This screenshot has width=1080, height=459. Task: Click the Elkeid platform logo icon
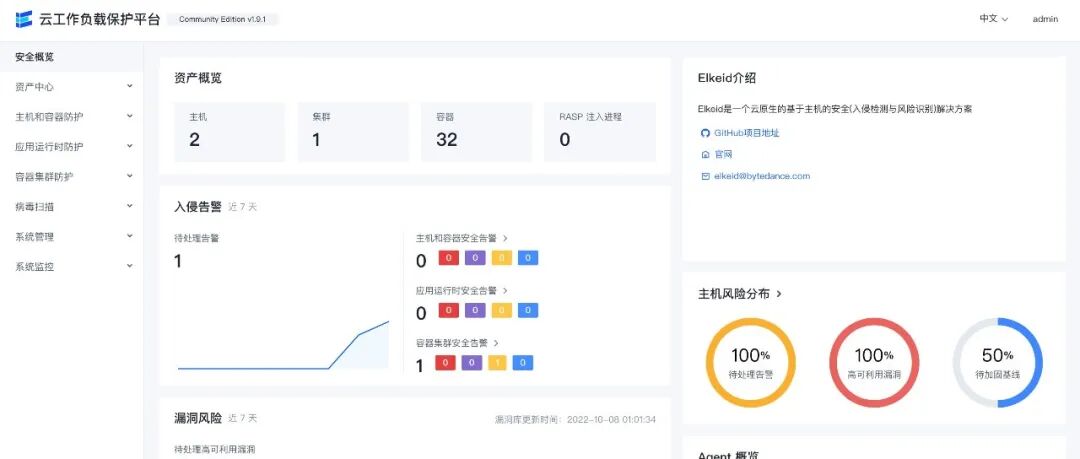point(24,19)
